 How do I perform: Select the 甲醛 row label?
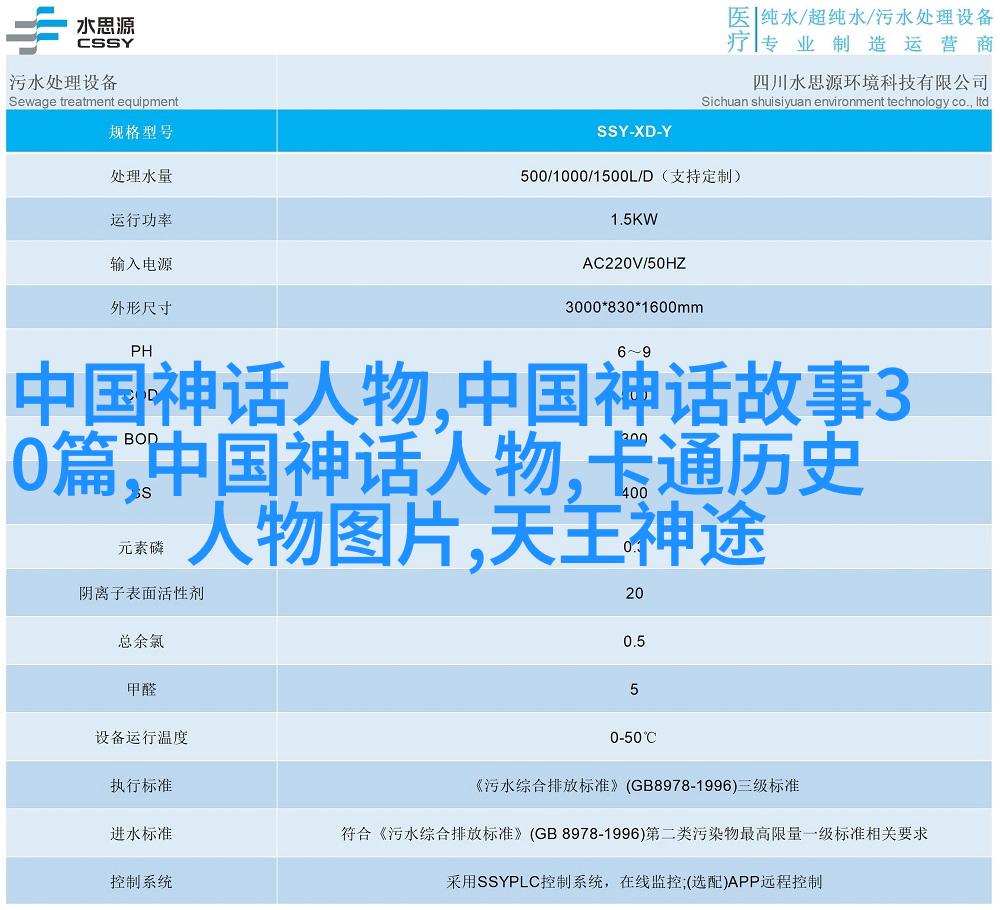(141, 689)
